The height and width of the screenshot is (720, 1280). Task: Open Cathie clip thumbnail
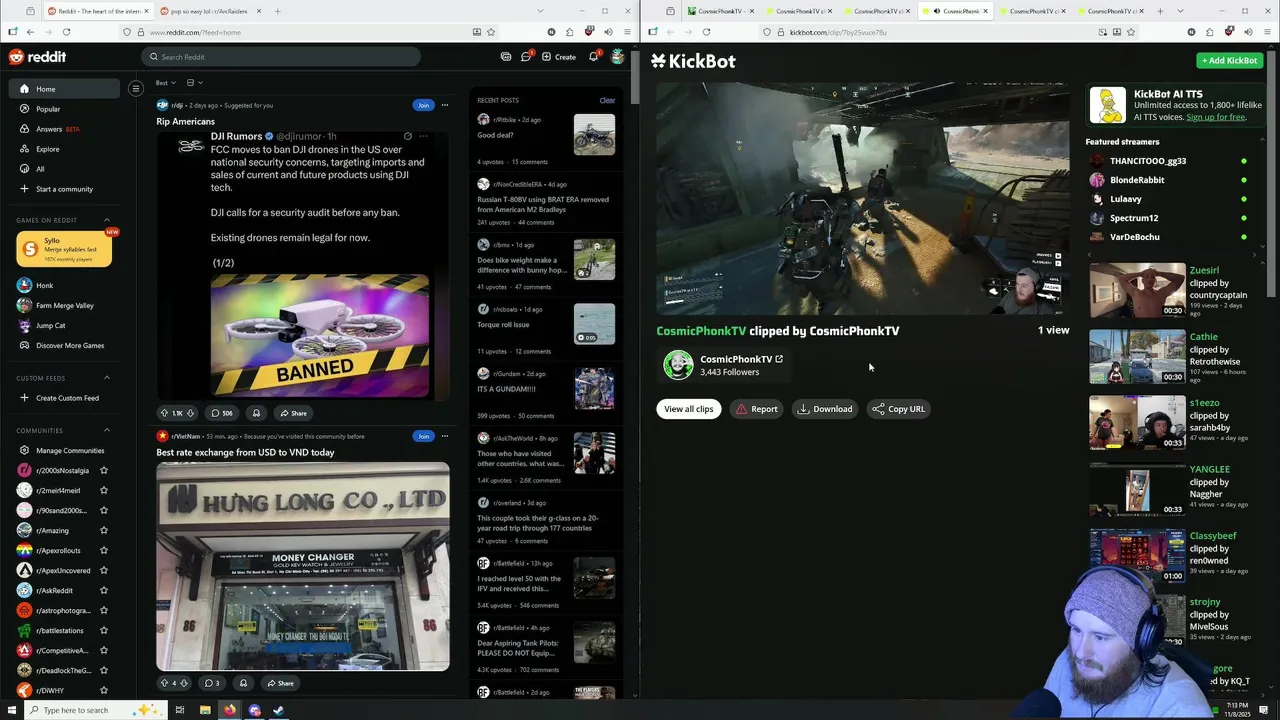coord(1137,357)
